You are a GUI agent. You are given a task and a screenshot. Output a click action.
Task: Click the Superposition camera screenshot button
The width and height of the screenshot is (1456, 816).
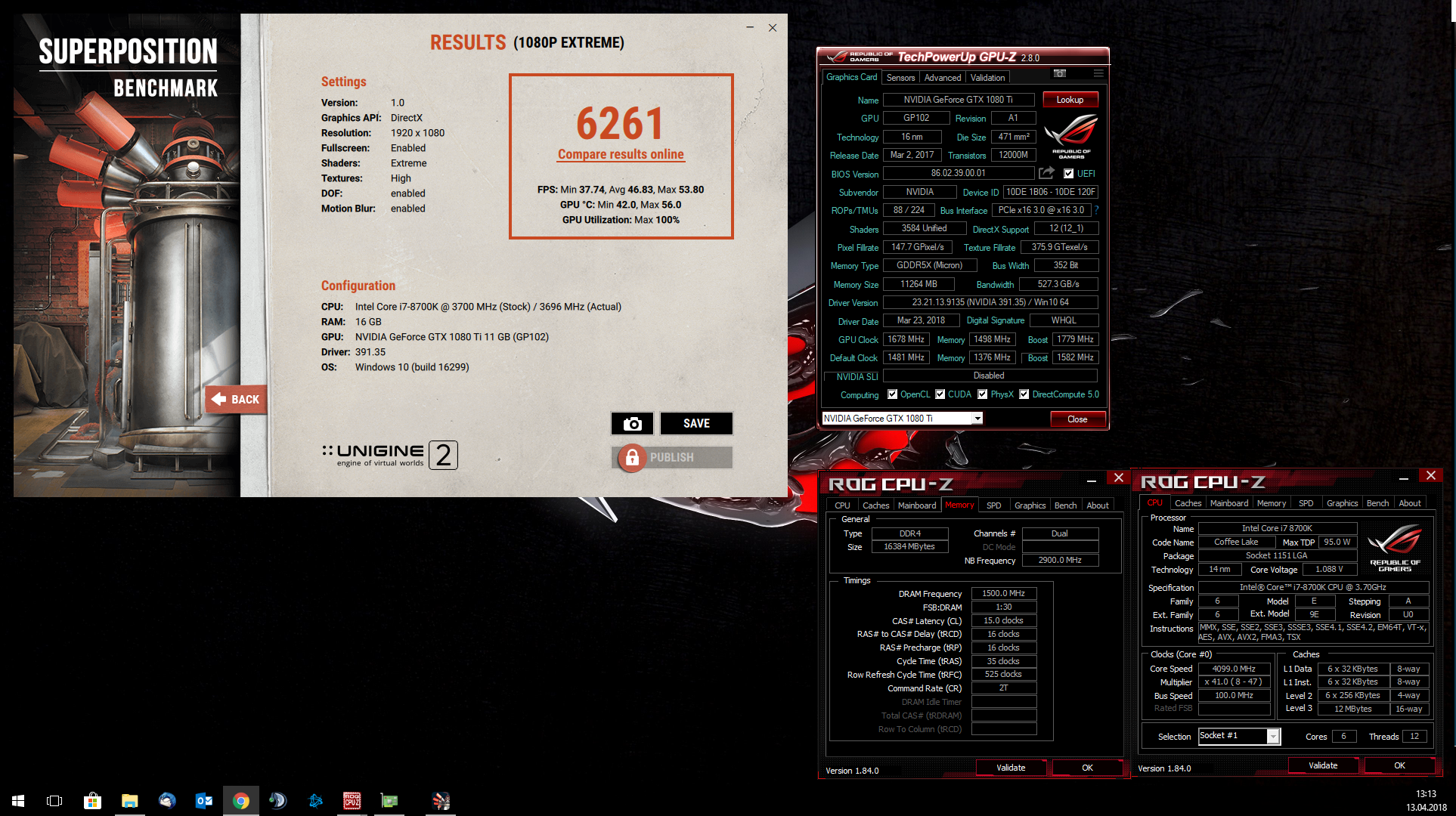pyautogui.click(x=633, y=423)
